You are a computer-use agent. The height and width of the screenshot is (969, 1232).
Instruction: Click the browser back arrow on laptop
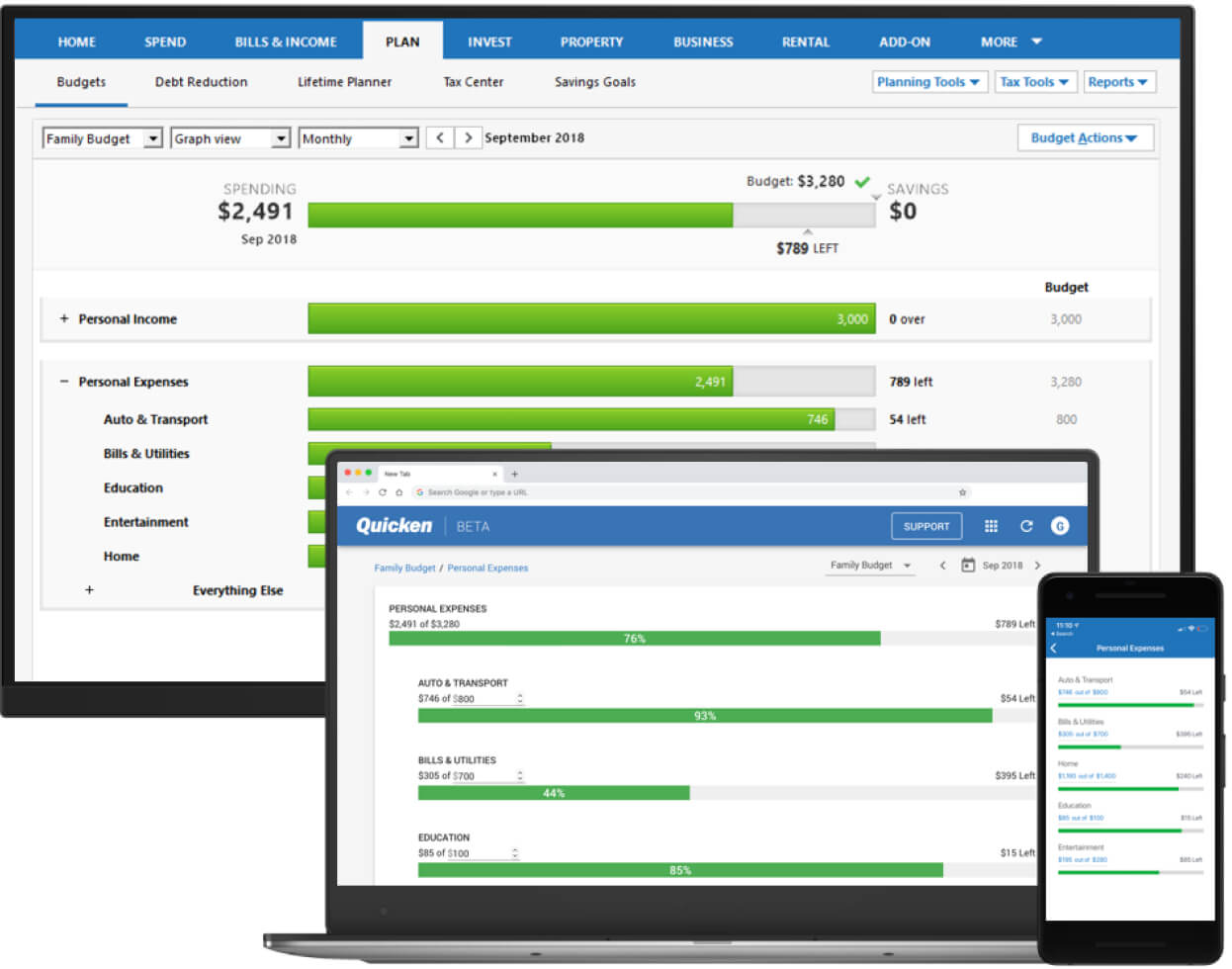click(x=348, y=491)
